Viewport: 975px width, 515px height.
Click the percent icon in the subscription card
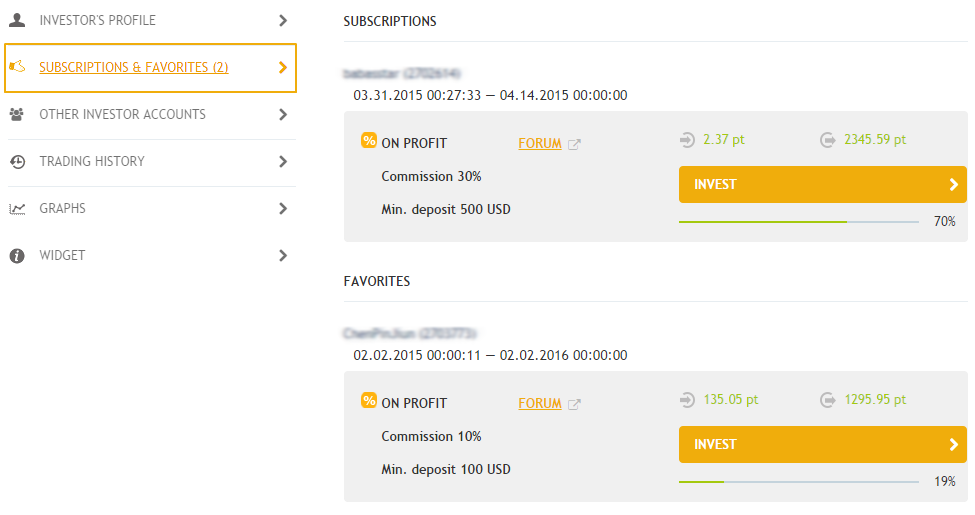pyautogui.click(x=369, y=141)
